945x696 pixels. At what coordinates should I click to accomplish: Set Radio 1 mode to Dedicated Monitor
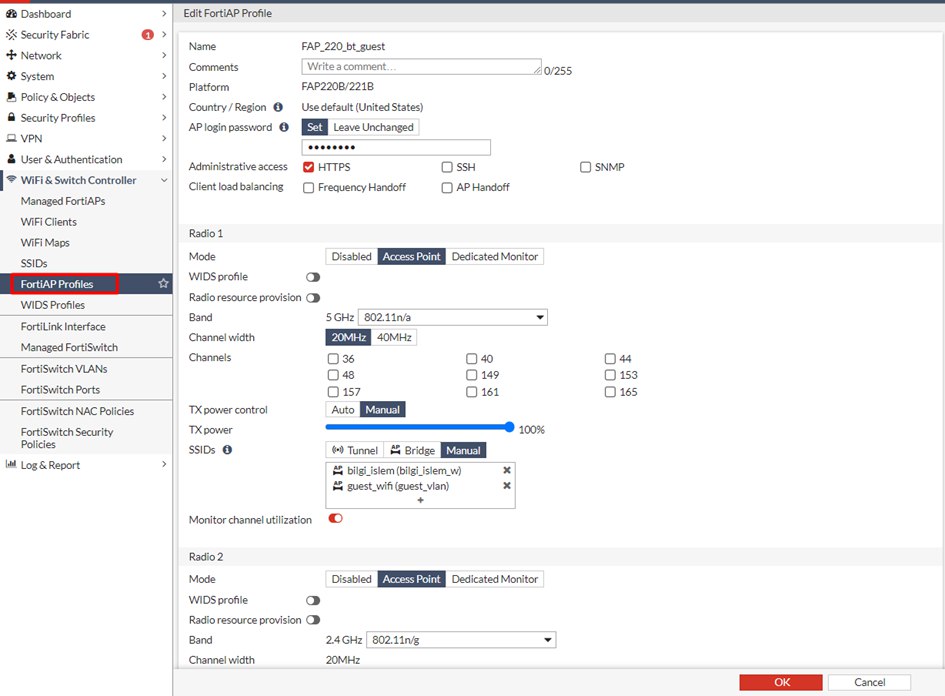pos(495,256)
